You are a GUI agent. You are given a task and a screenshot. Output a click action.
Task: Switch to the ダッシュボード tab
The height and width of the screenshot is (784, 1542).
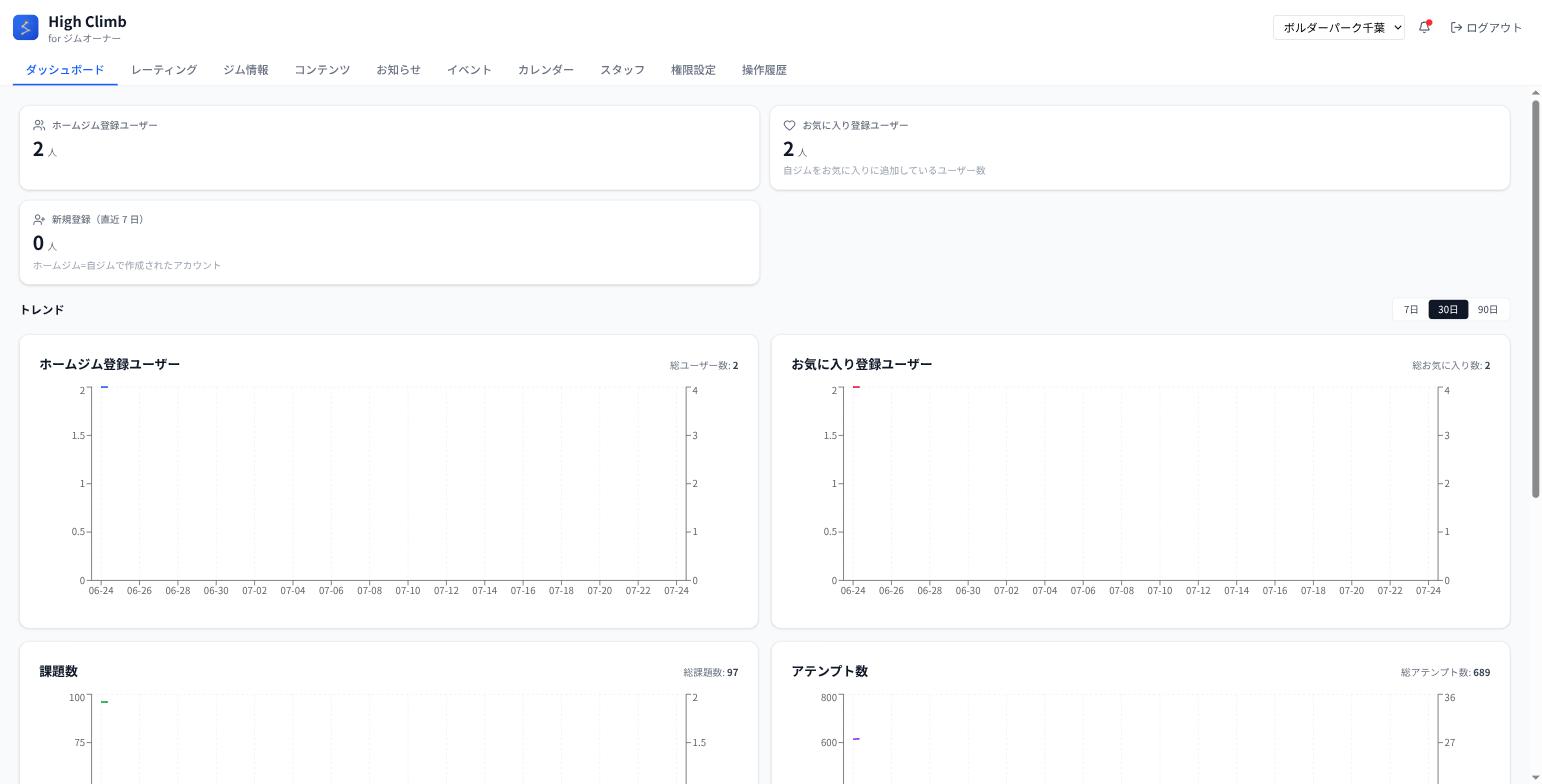[x=65, y=70]
